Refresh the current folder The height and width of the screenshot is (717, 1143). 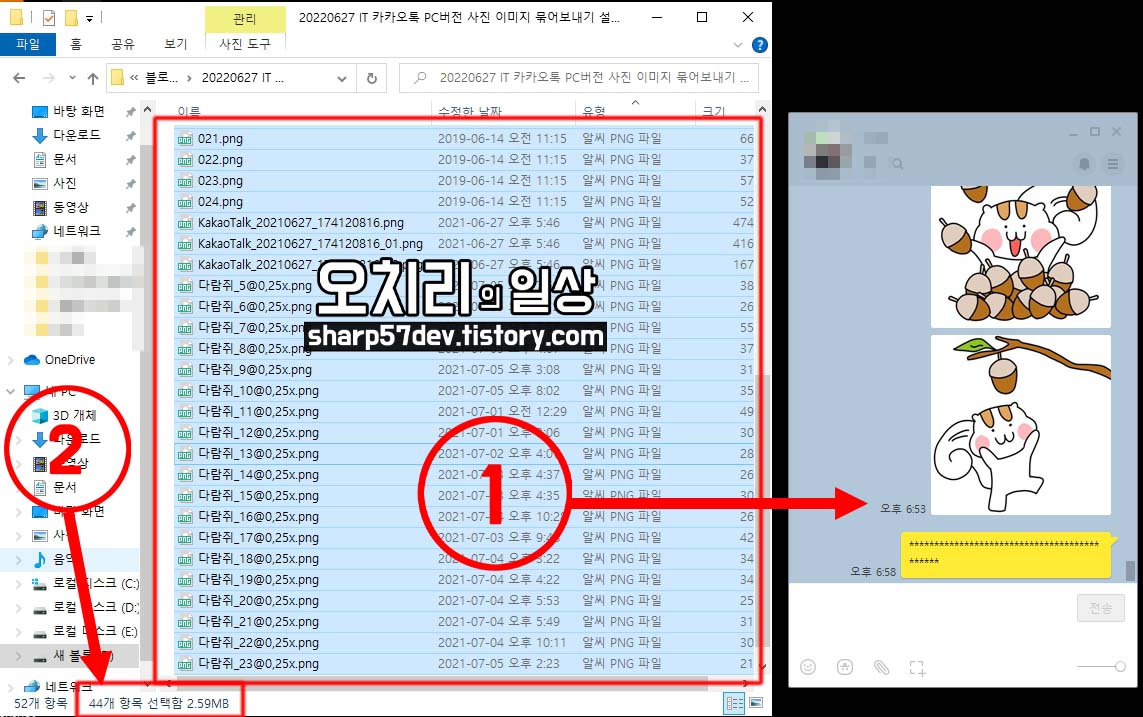coord(372,79)
